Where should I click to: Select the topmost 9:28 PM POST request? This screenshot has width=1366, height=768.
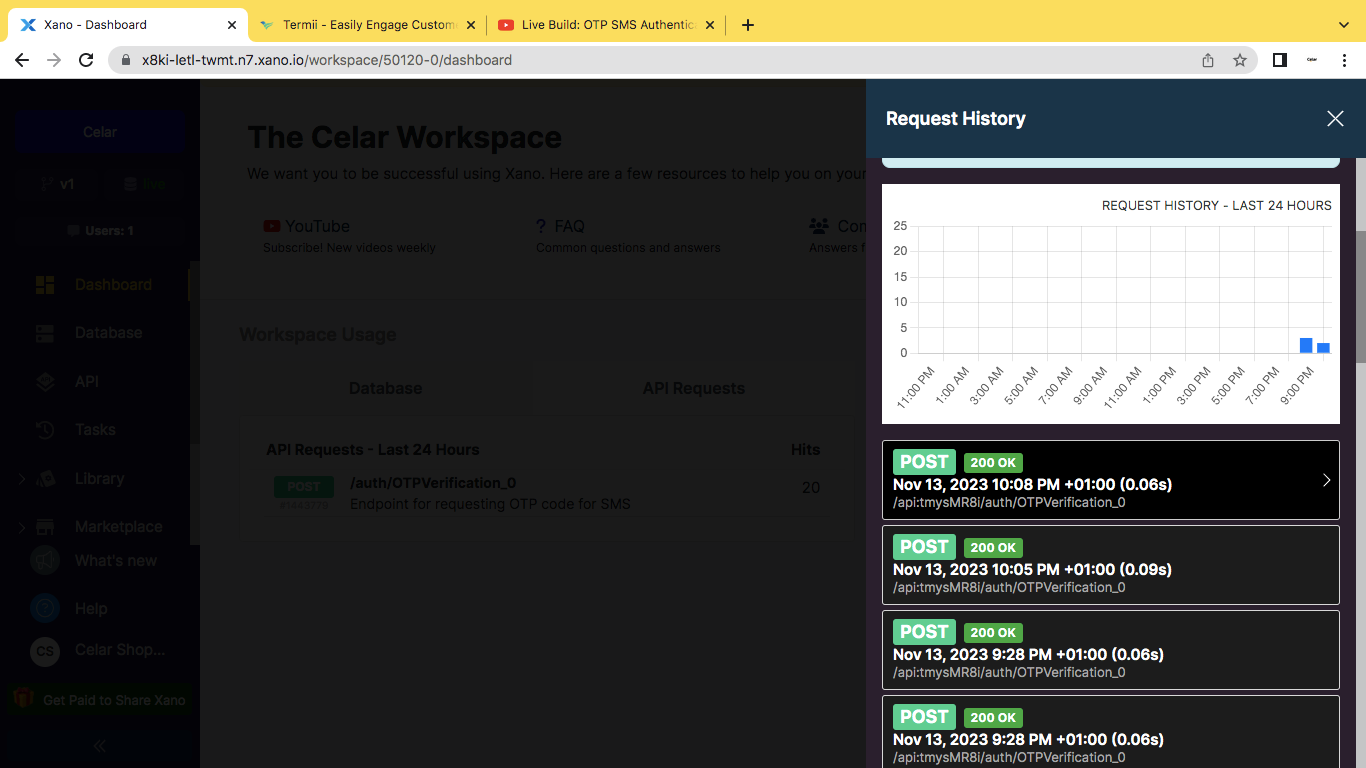(1110, 650)
